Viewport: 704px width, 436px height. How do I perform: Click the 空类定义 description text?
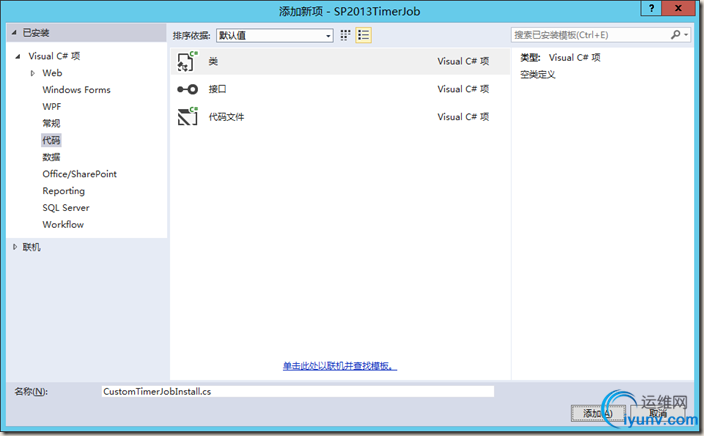pos(538,75)
